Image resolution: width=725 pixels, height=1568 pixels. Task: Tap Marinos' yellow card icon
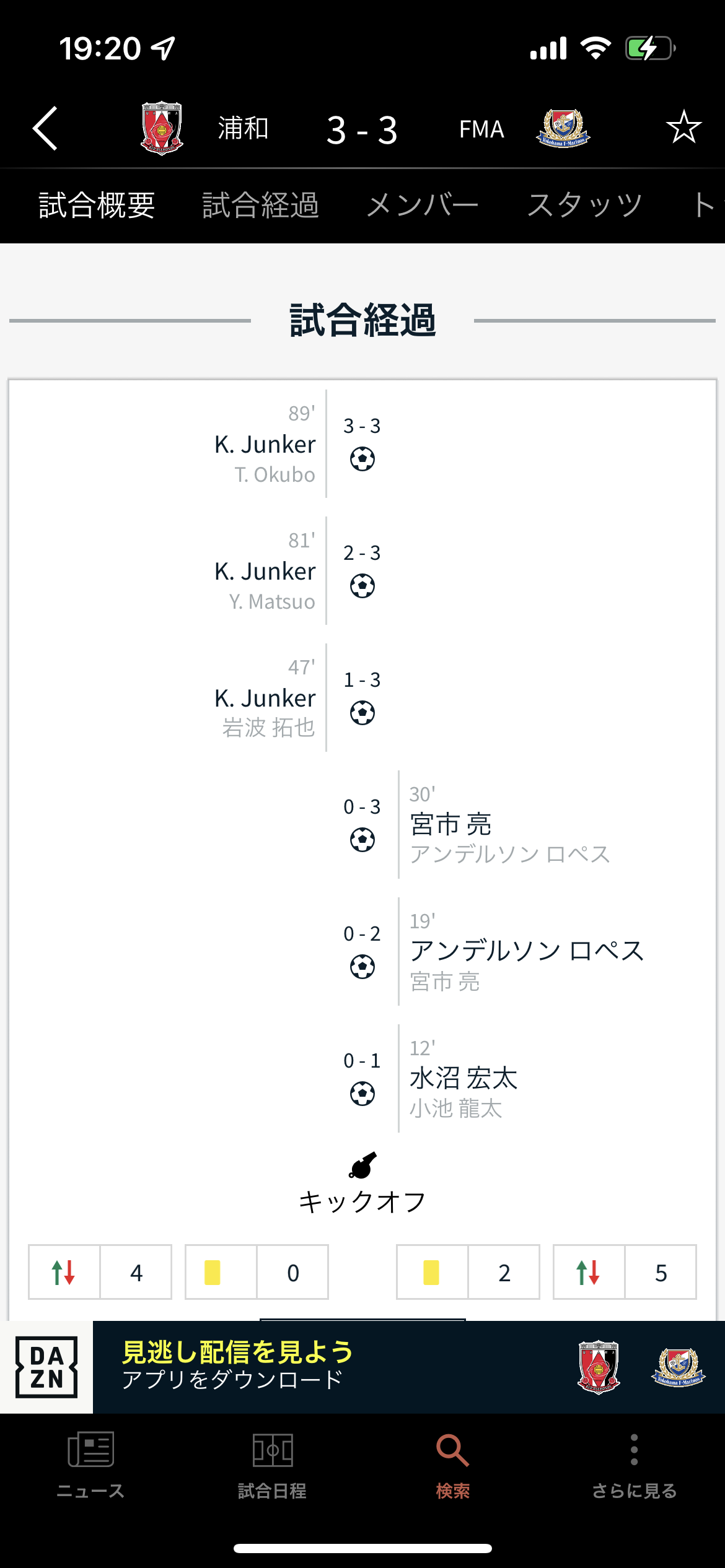tap(431, 1273)
